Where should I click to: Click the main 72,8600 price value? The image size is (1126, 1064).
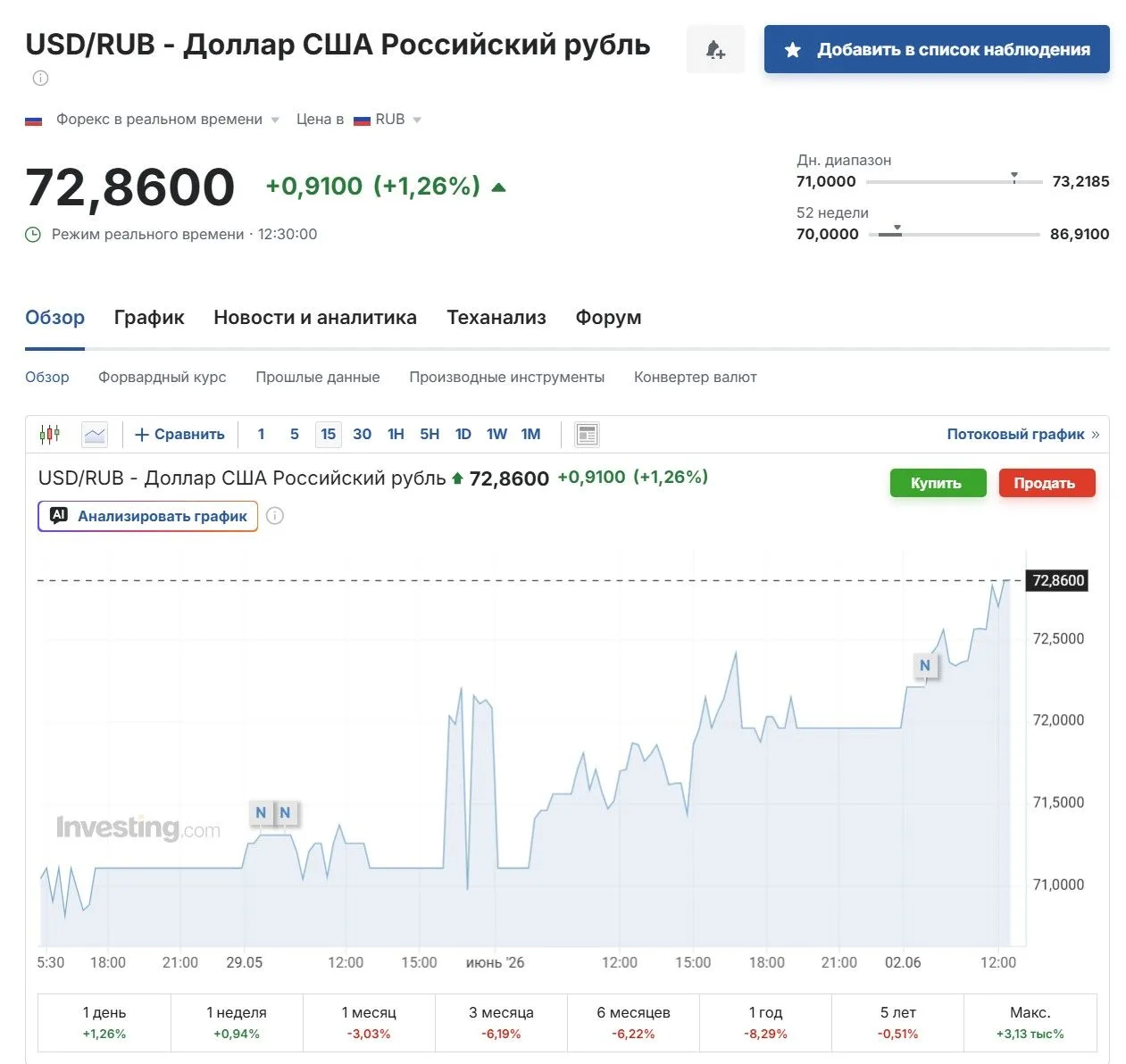click(x=130, y=187)
